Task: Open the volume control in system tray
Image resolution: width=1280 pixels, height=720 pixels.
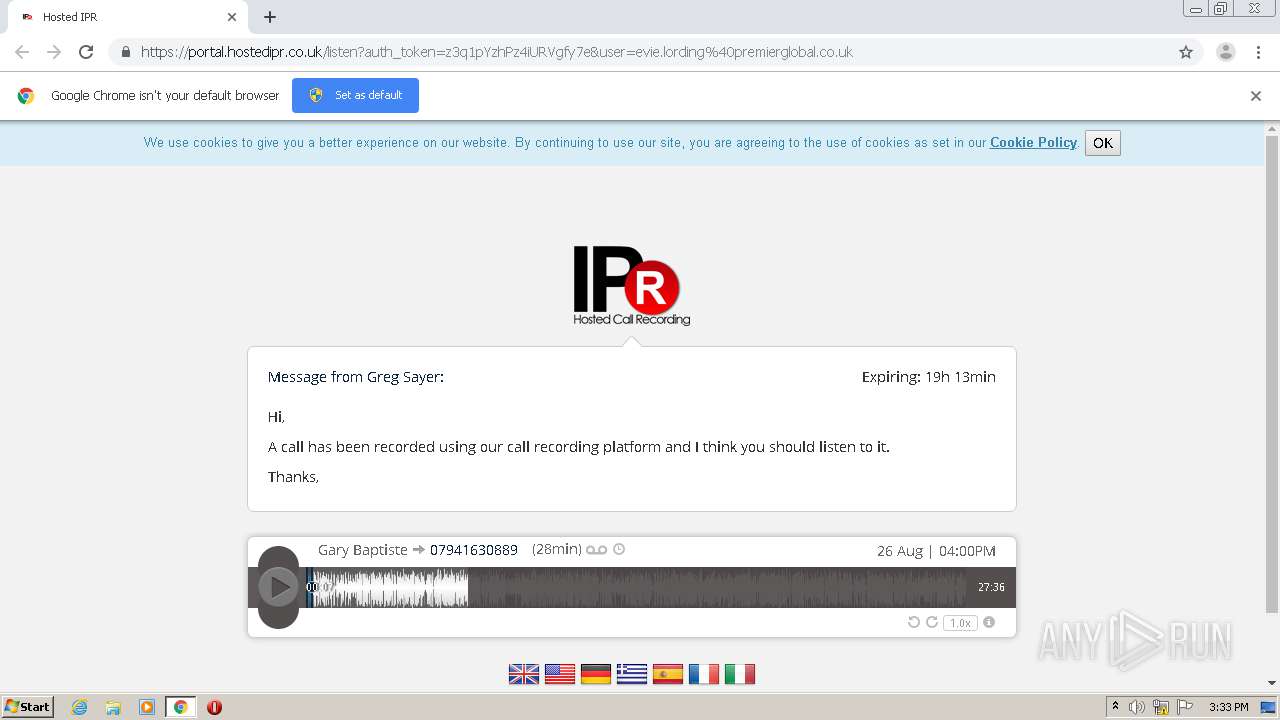Action: pos(1137,707)
